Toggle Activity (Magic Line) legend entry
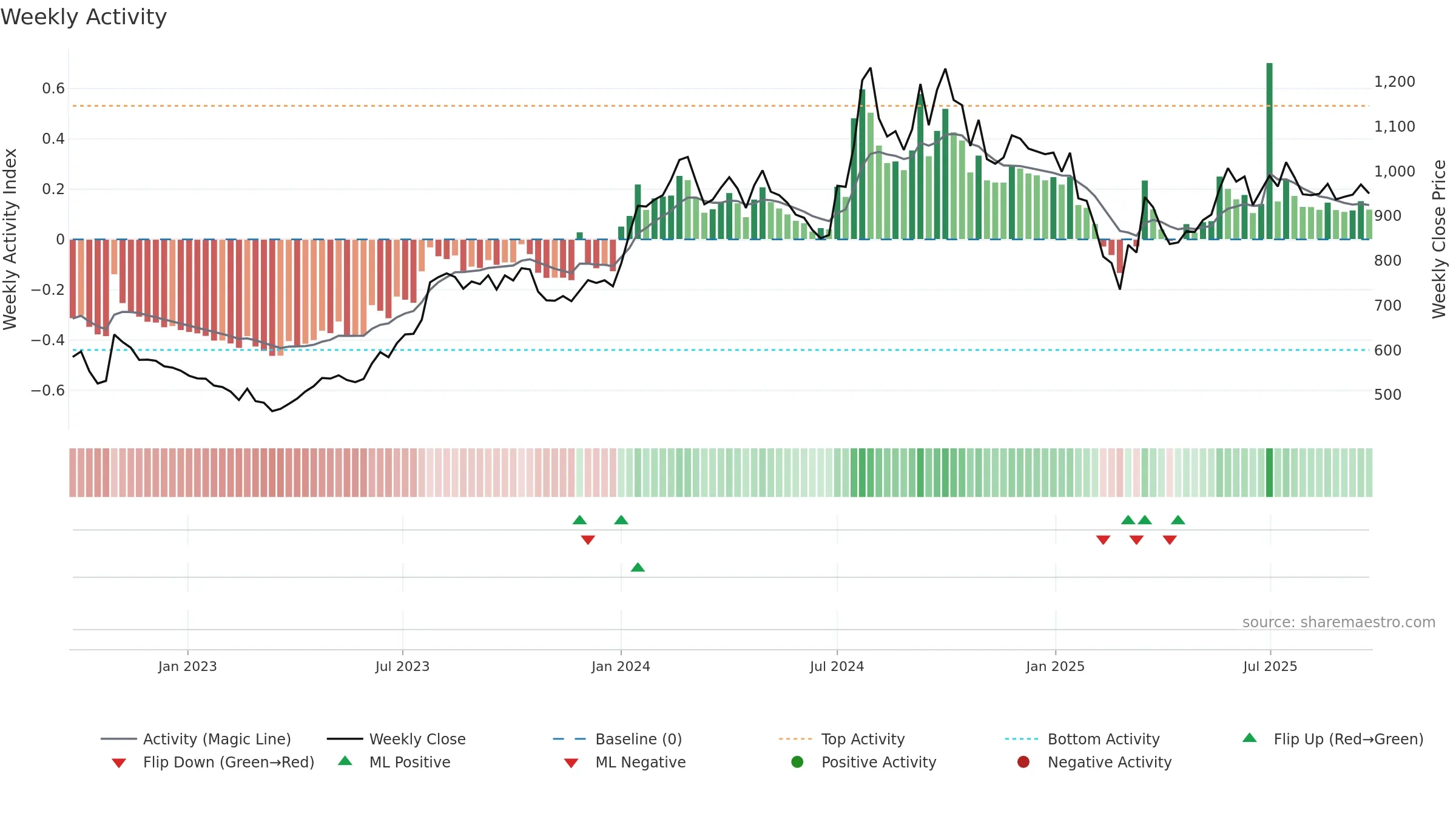Screen dimensions: 1456x819 196,739
